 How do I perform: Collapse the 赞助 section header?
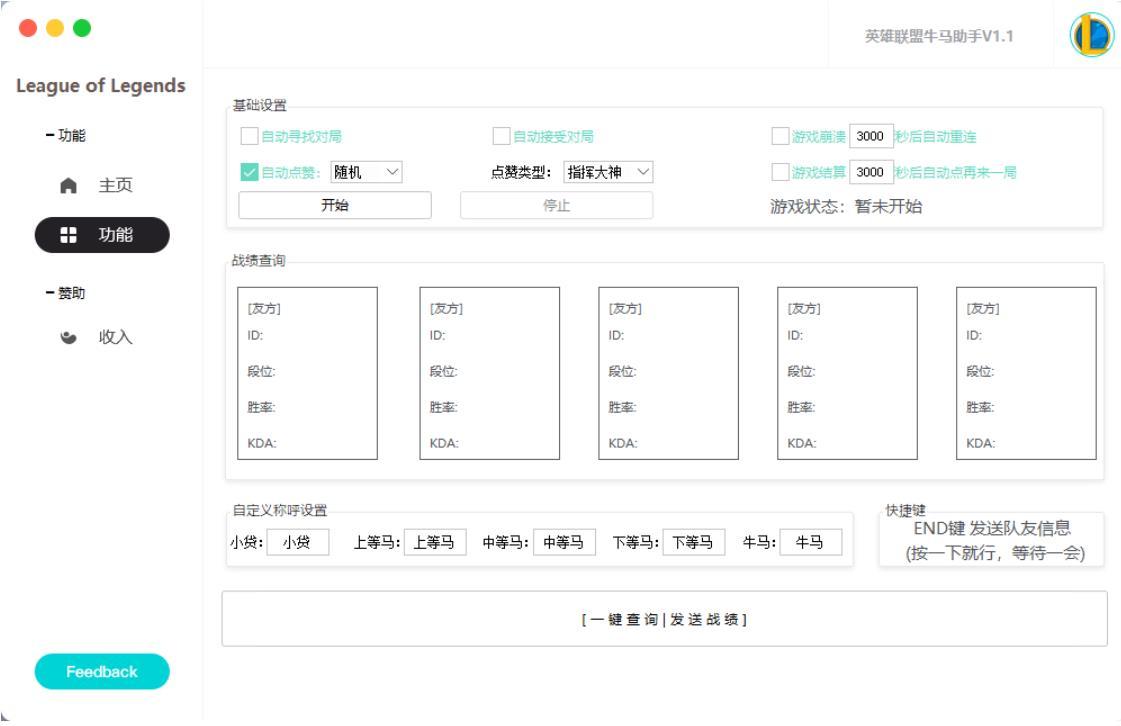pos(65,293)
